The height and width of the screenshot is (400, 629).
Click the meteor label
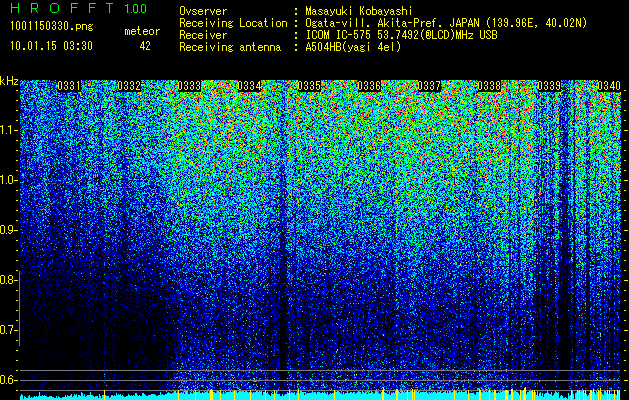142,31
